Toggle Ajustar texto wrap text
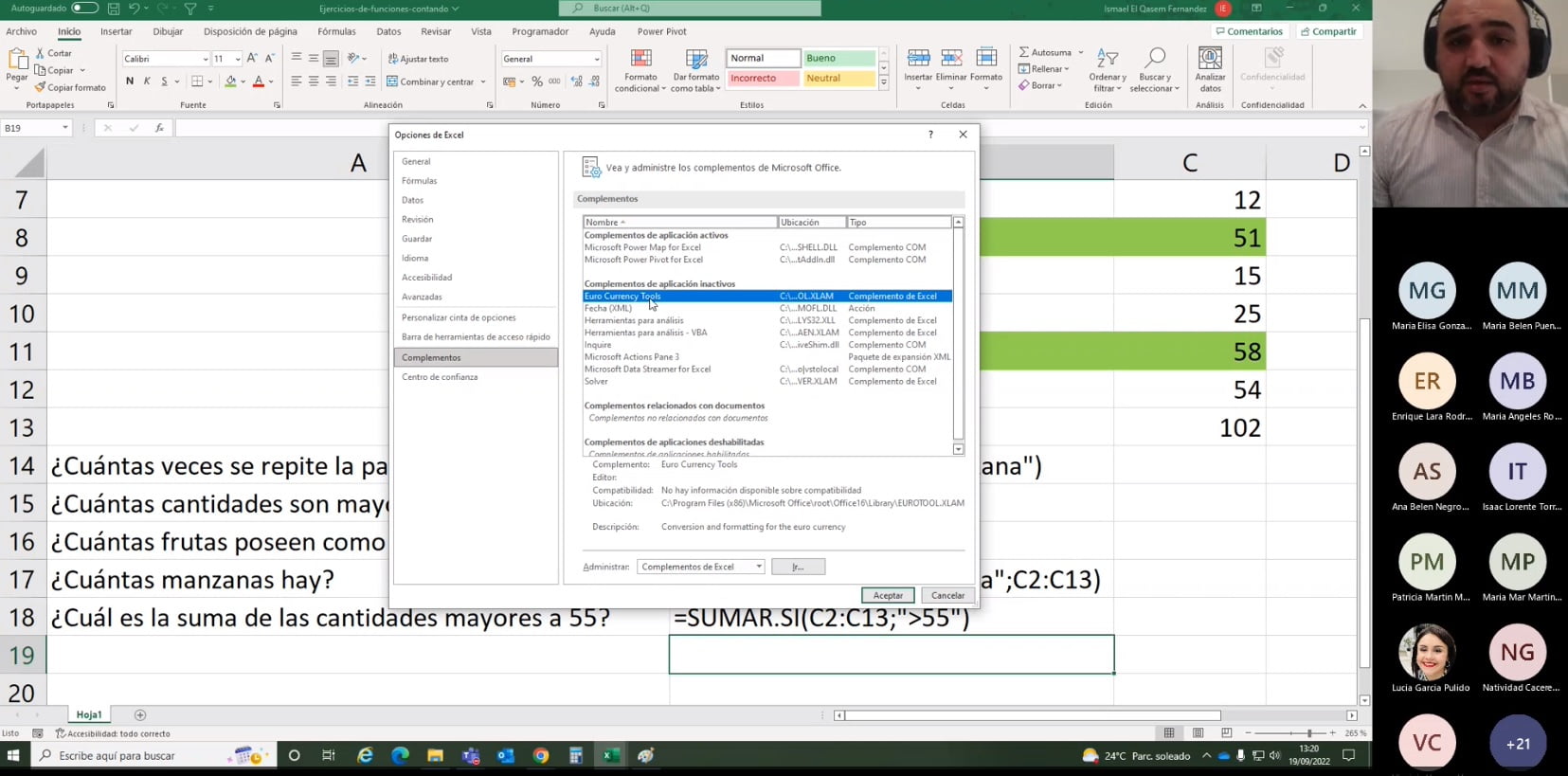This screenshot has width=1568, height=776. 418,59
